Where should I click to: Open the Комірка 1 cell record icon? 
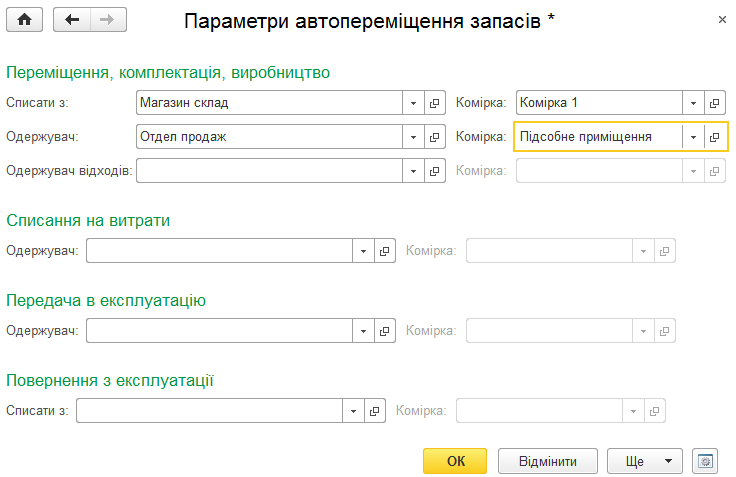click(714, 103)
